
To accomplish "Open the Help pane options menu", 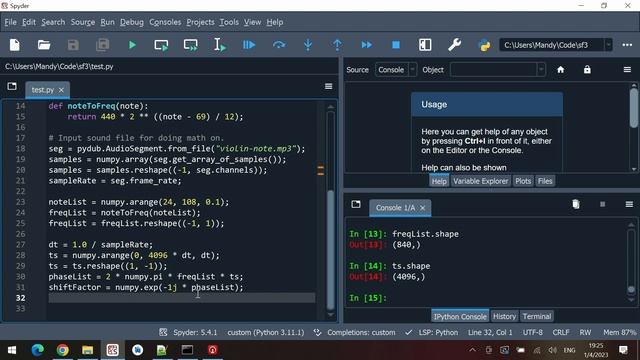I will 627,70.
